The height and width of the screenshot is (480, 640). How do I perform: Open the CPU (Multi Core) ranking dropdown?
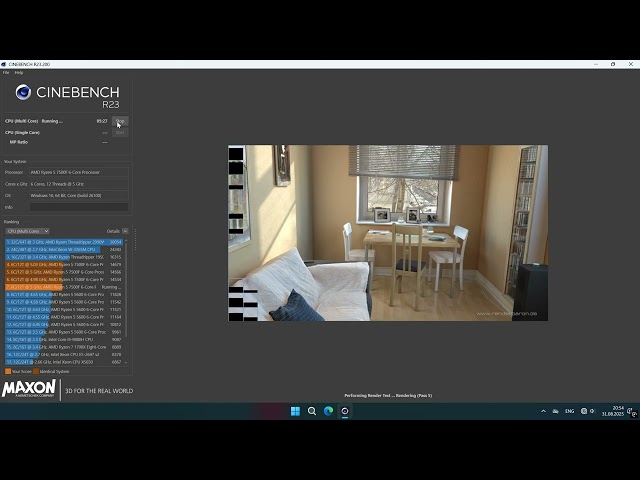click(x=28, y=231)
